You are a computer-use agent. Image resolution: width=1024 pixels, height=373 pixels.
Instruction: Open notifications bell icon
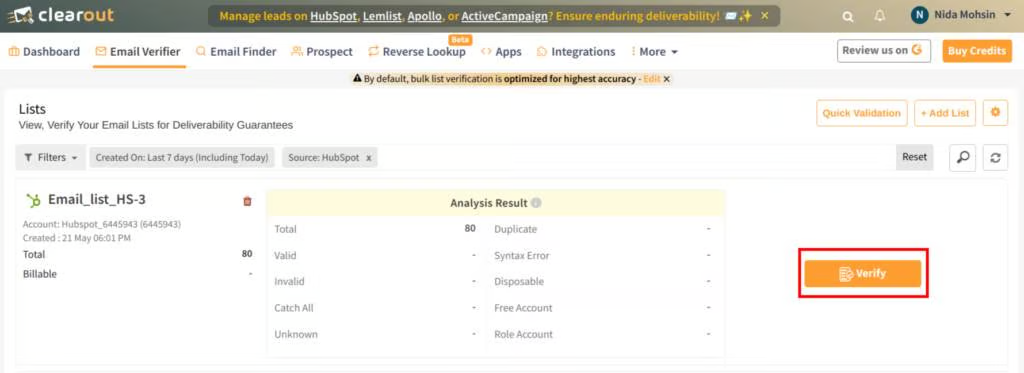880,16
